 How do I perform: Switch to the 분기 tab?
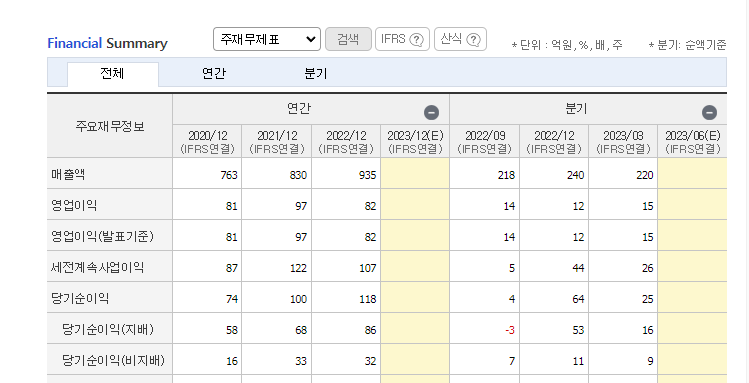click(316, 74)
